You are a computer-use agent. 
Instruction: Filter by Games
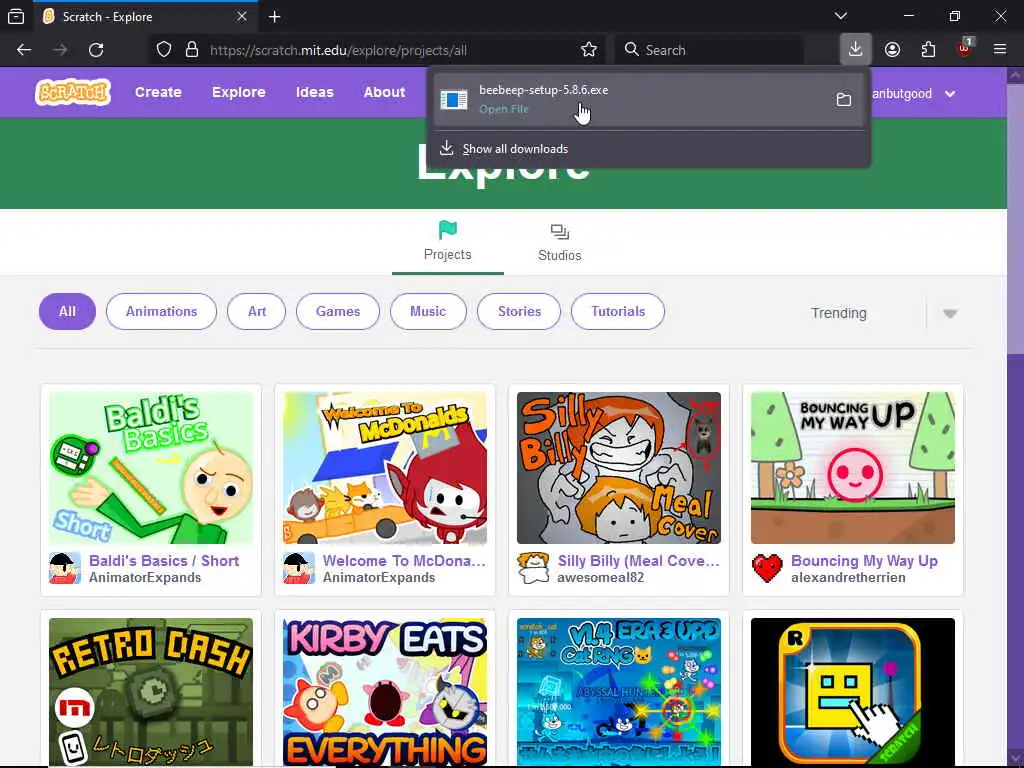tap(338, 312)
